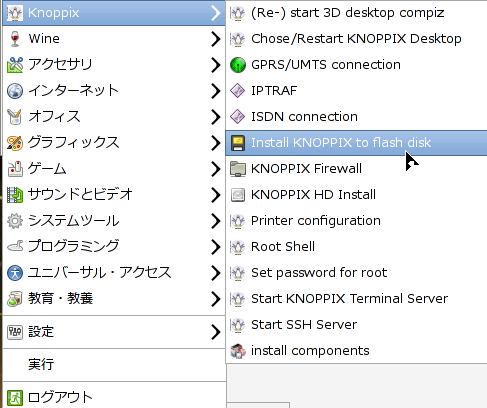Expand the アクセサリ submenu arrow

216,65
